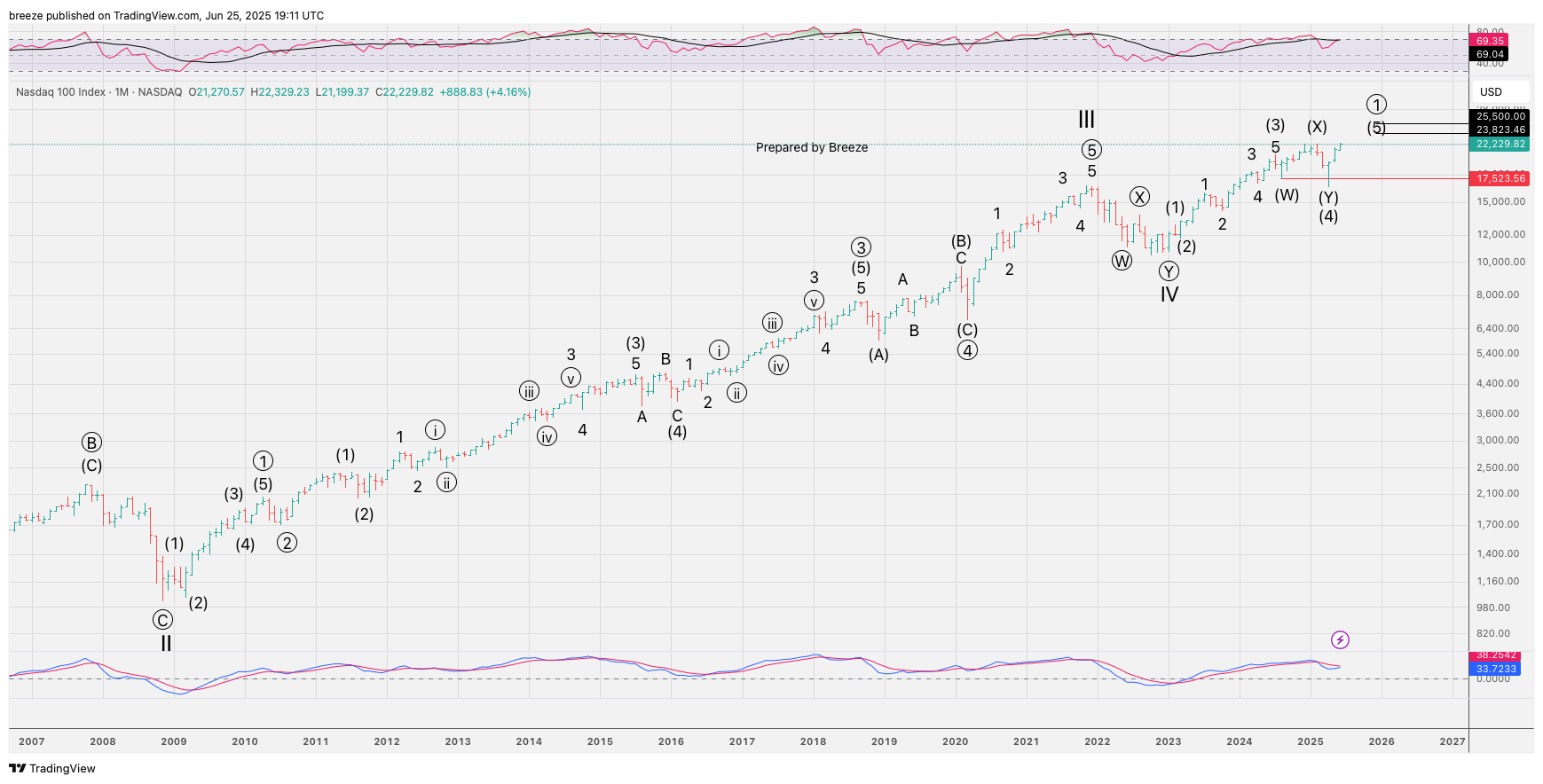Image resolution: width=1543 pixels, height=784 pixels.
Task: Click the 2015 label on time axis
Action: (600, 741)
